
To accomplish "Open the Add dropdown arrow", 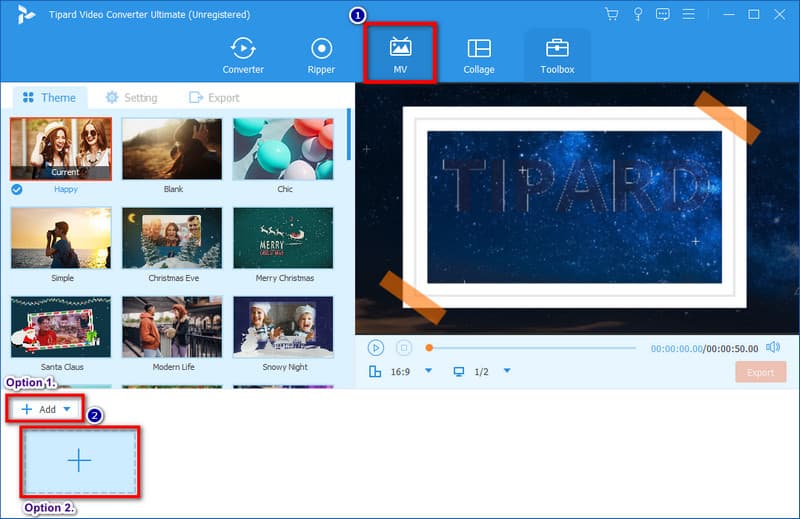I will (67, 409).
